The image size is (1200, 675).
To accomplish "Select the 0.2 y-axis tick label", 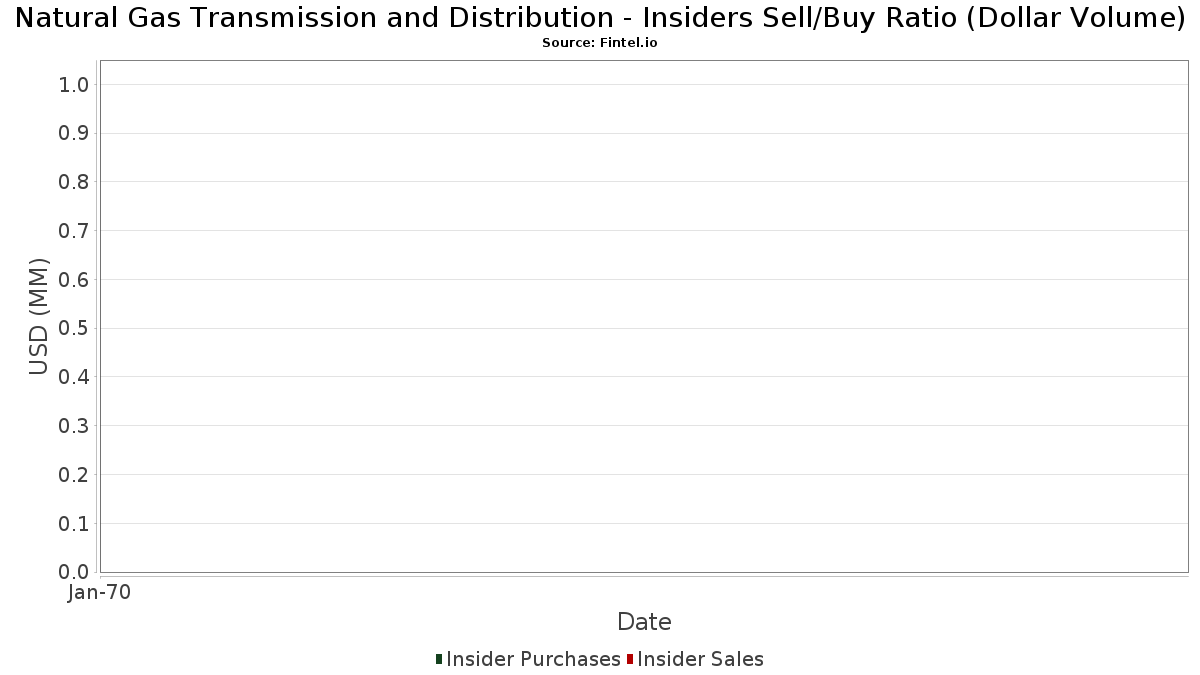I will pos(75,475).
